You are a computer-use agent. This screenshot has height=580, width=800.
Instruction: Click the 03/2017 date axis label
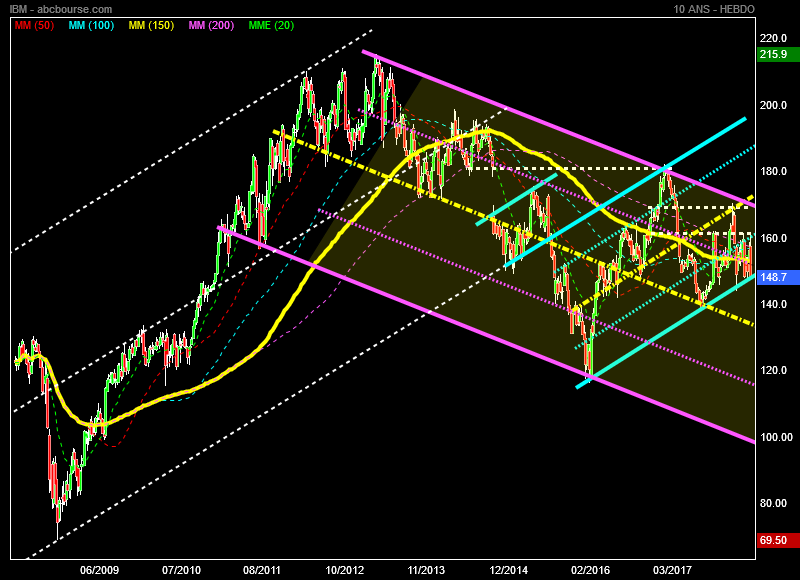[672, 570]
